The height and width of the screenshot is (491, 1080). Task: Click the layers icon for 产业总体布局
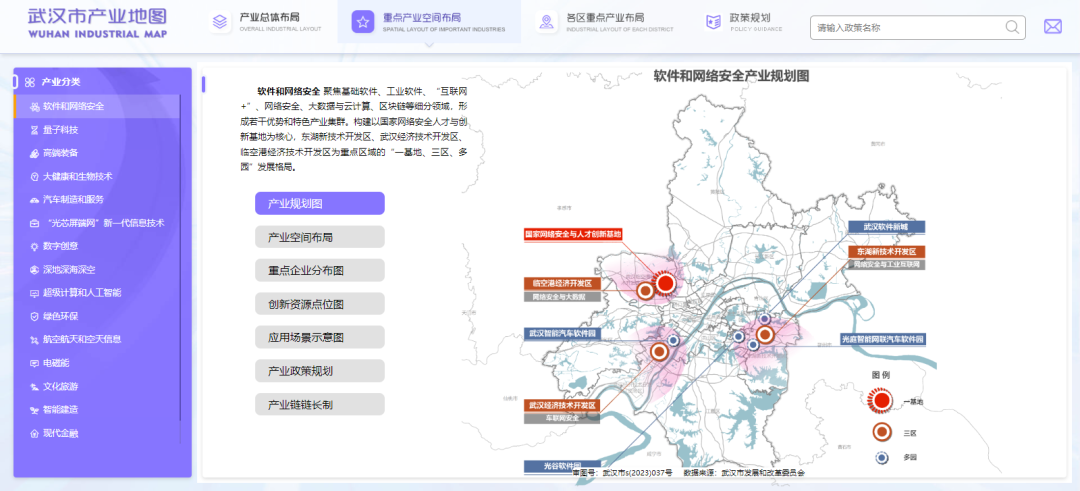[x=220, y=22]
